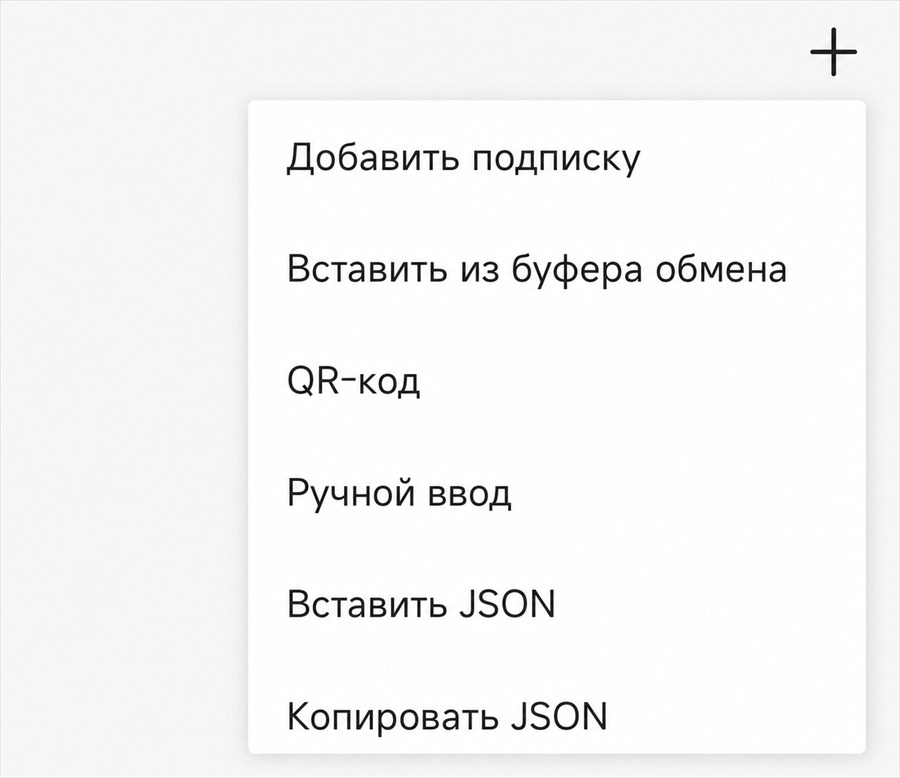This screenshot has height=778, width=900.
Task: Select "Ручной ввод" menu entry
Action: (x=557, y=492)
